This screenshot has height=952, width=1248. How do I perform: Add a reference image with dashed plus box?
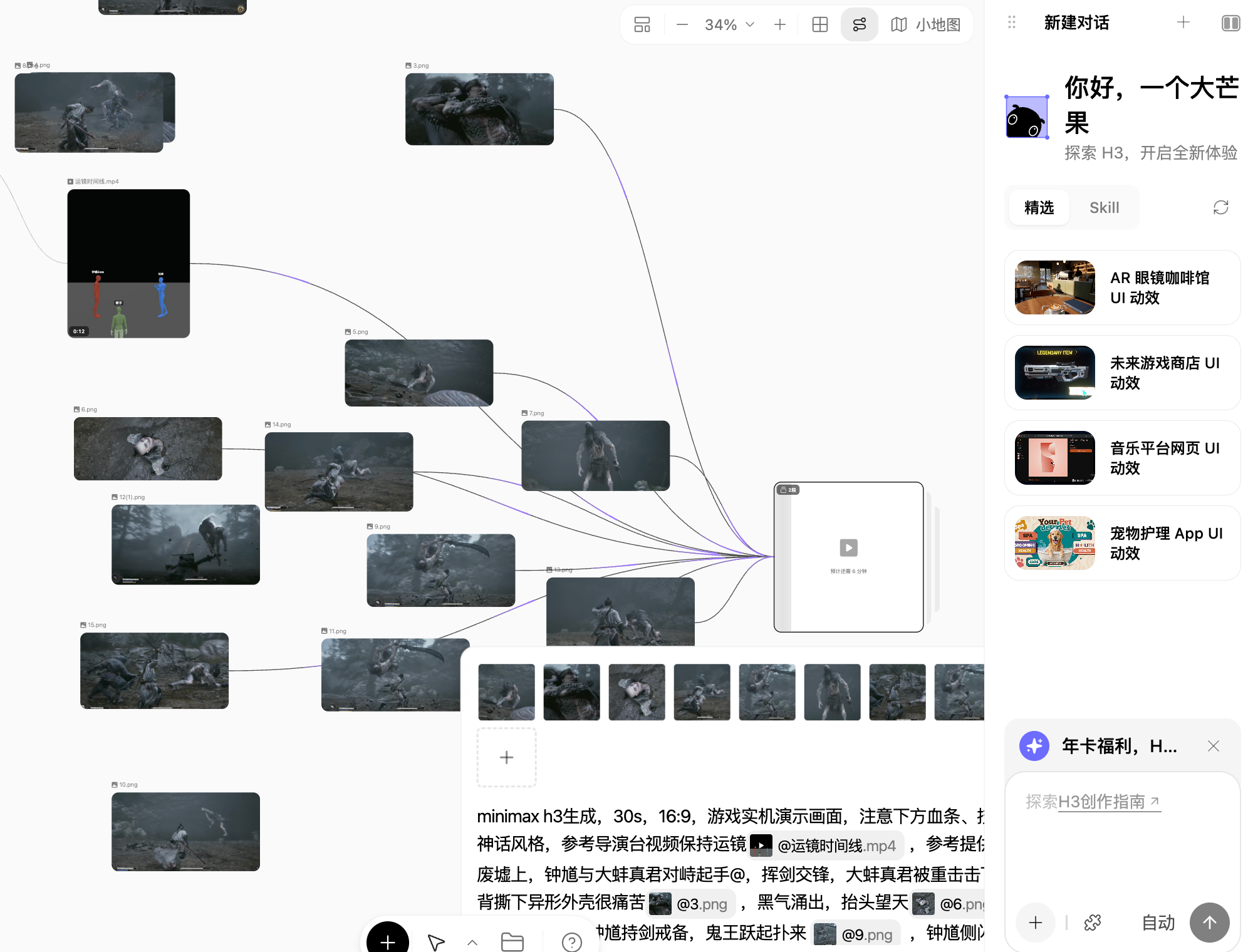point(506,757)
